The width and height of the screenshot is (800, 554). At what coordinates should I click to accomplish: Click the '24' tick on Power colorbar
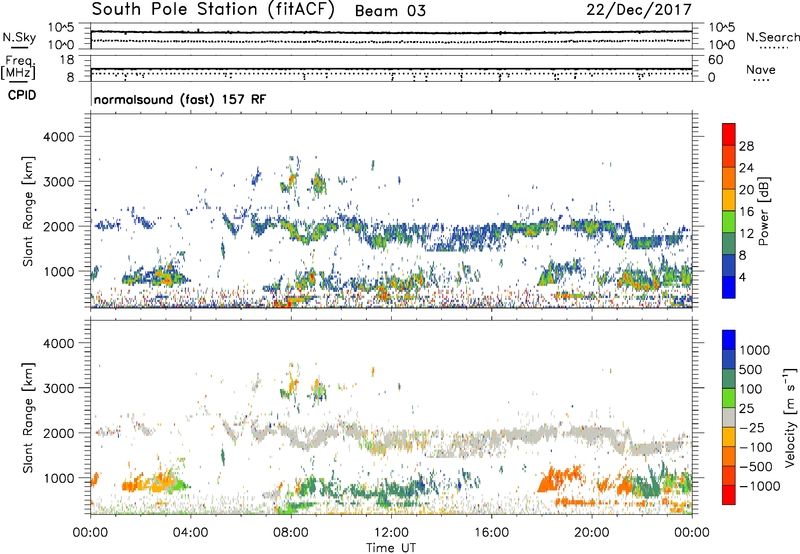pyautogui.click(x=746, y=168)
